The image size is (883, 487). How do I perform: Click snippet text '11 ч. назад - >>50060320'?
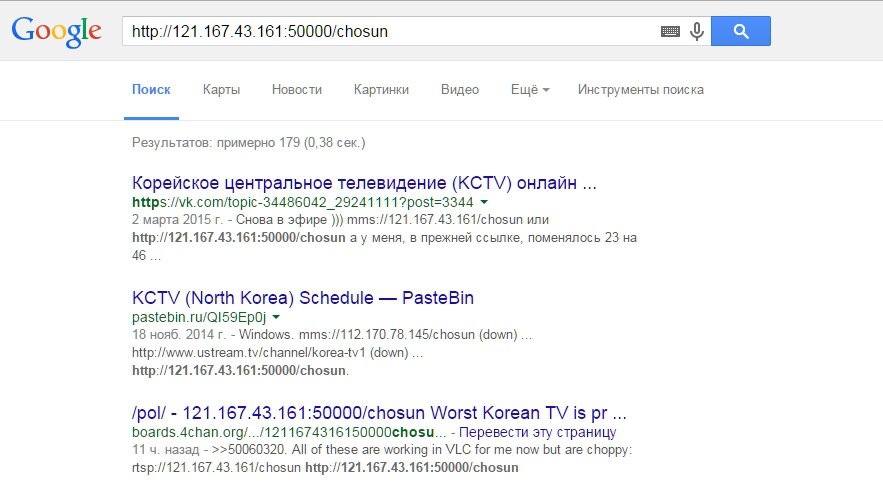(x=209, y=450)
